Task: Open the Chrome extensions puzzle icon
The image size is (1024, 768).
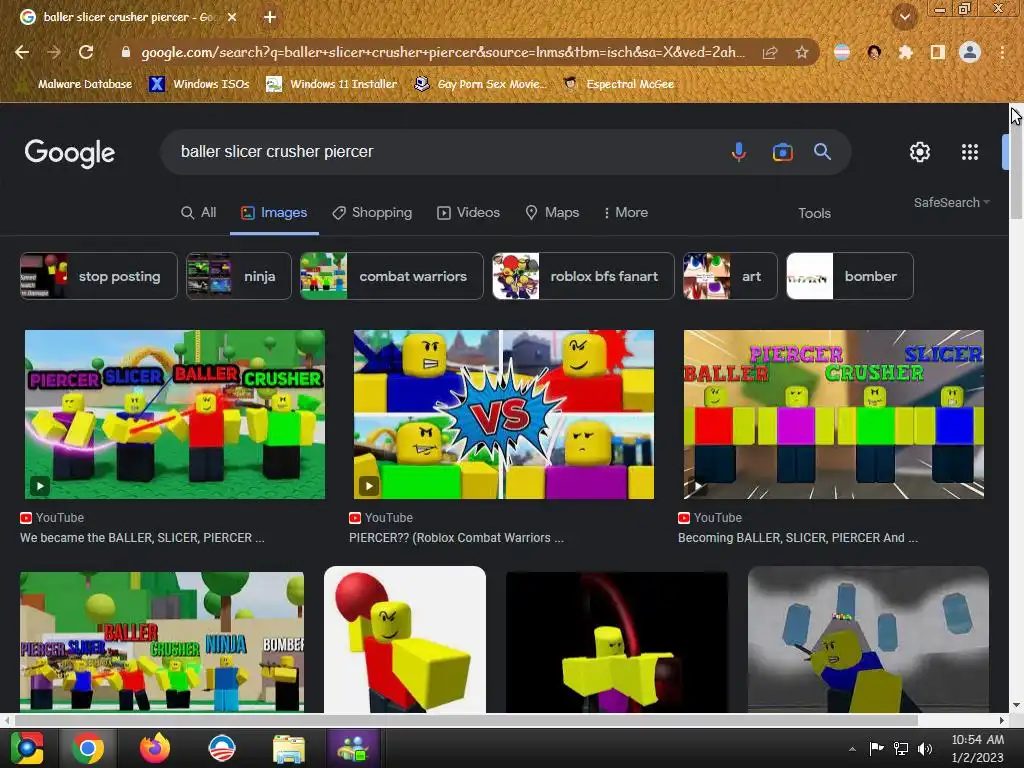Action: coord(905,52)
